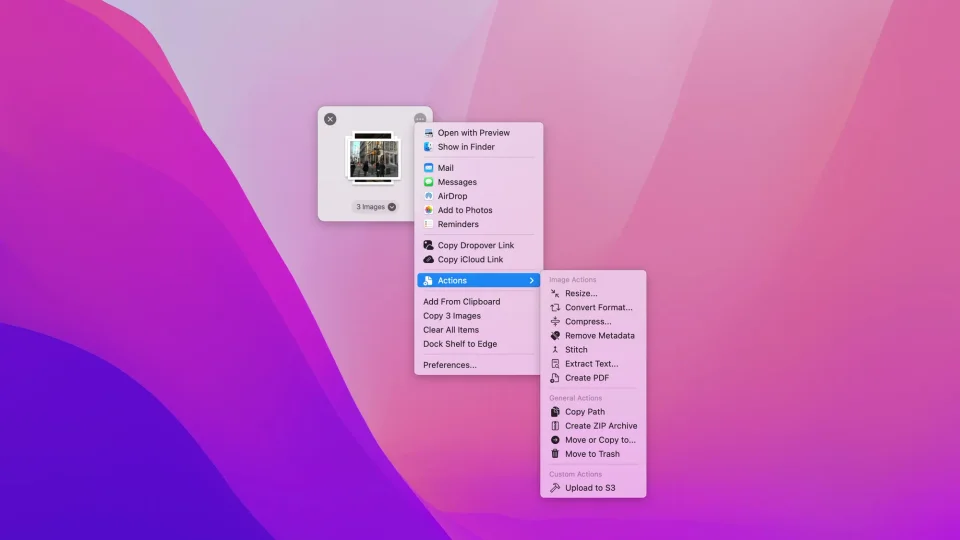Screen dimensions: 960x540
Task: Click the Reminders app icon
Action: point(429,224)
